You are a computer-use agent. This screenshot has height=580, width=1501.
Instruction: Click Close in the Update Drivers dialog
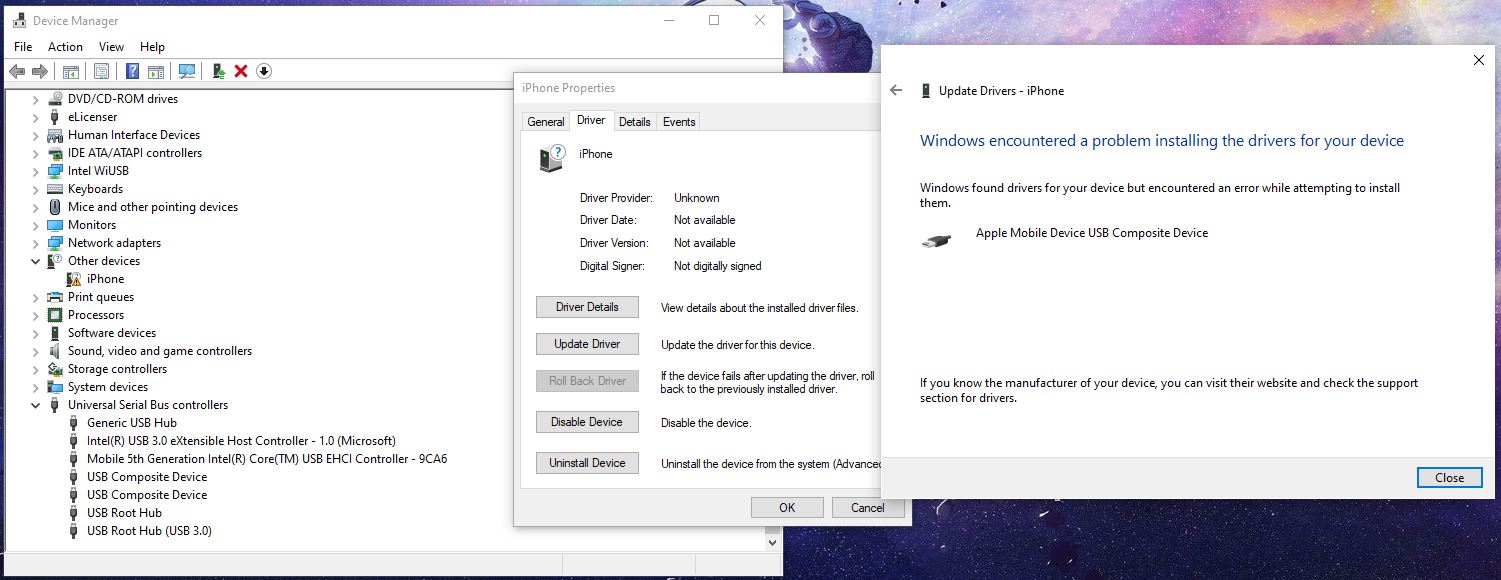tap(1449, 478)
